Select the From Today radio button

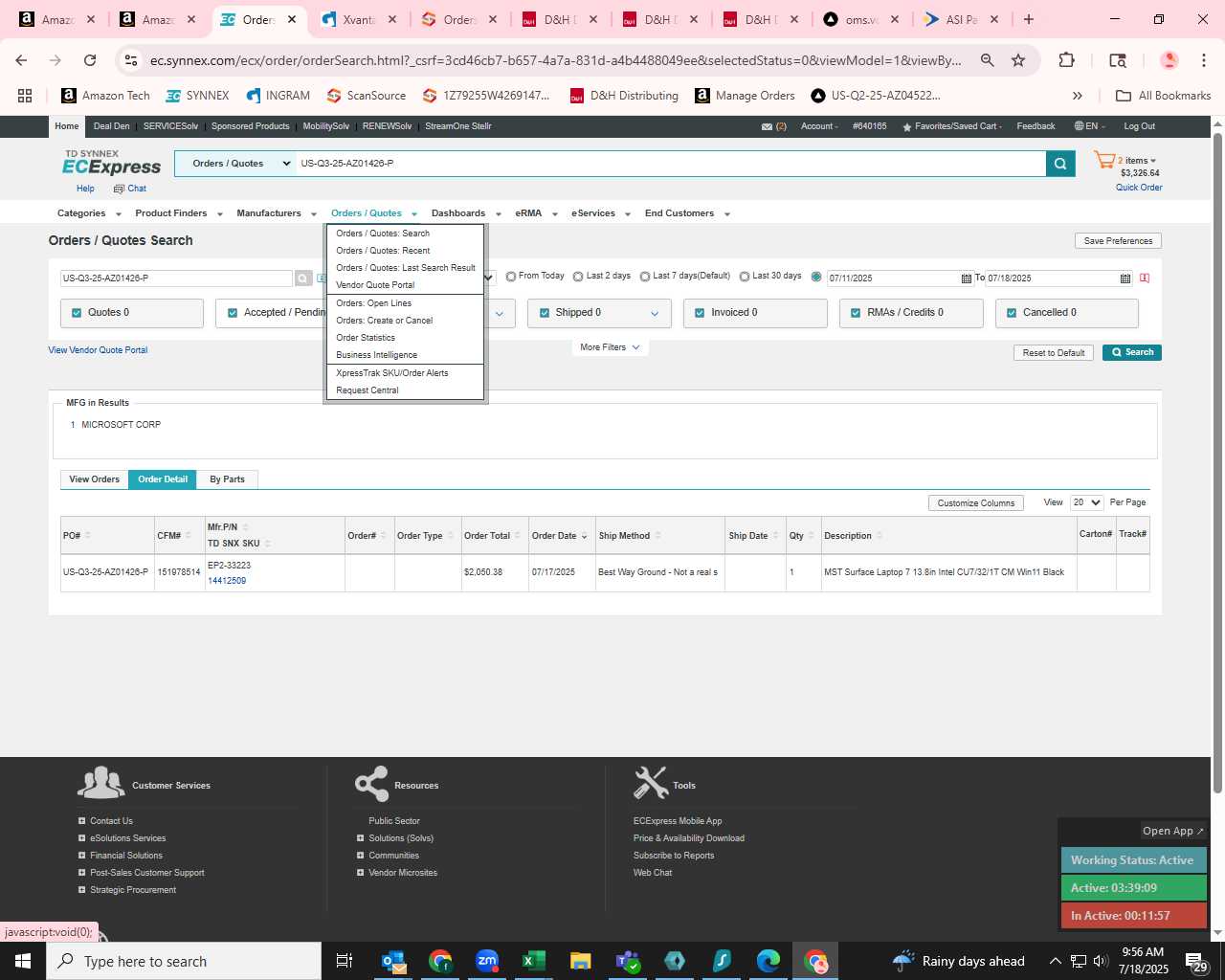(x=511, y=277)
